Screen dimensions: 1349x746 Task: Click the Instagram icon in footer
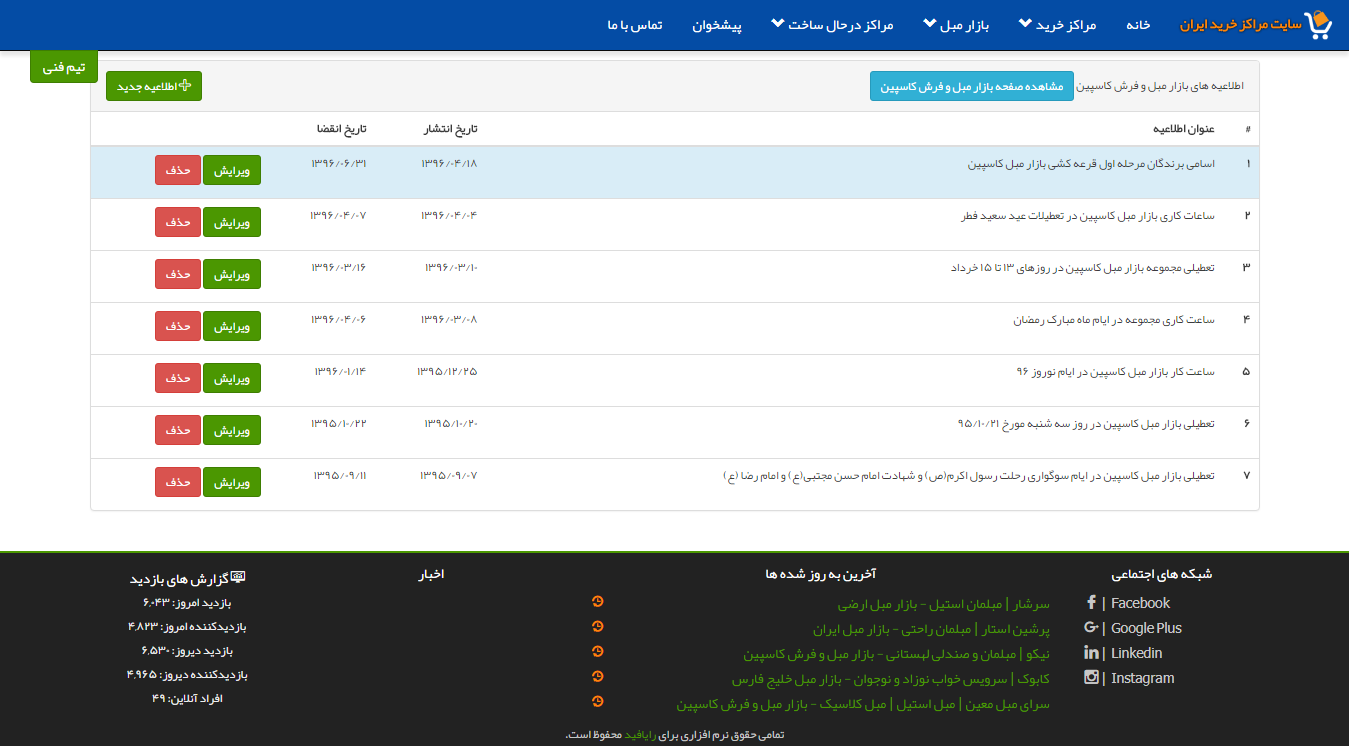(x=1091, y=678)
